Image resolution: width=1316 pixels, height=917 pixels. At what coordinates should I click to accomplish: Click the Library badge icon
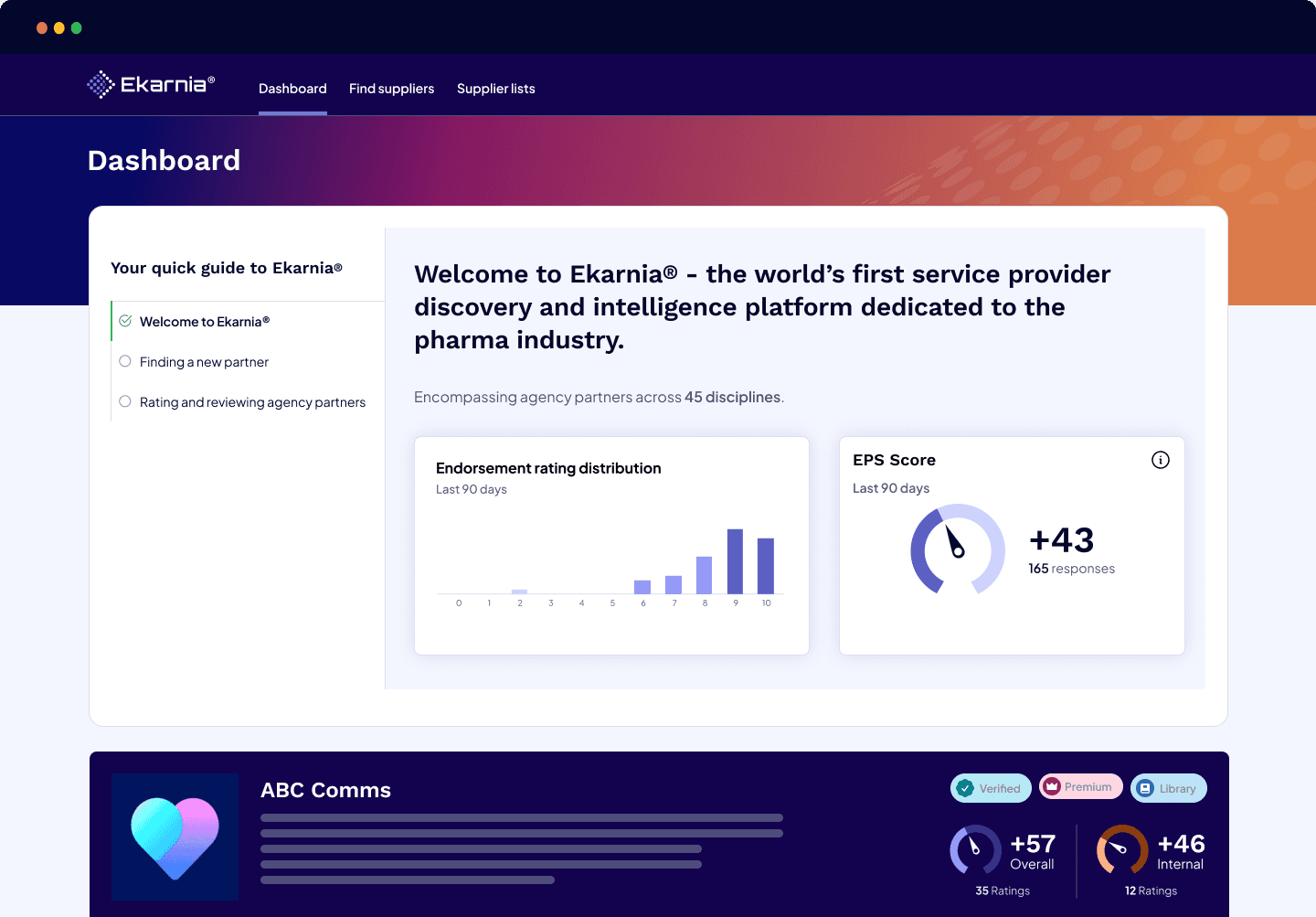click(x=1145, y=788)
